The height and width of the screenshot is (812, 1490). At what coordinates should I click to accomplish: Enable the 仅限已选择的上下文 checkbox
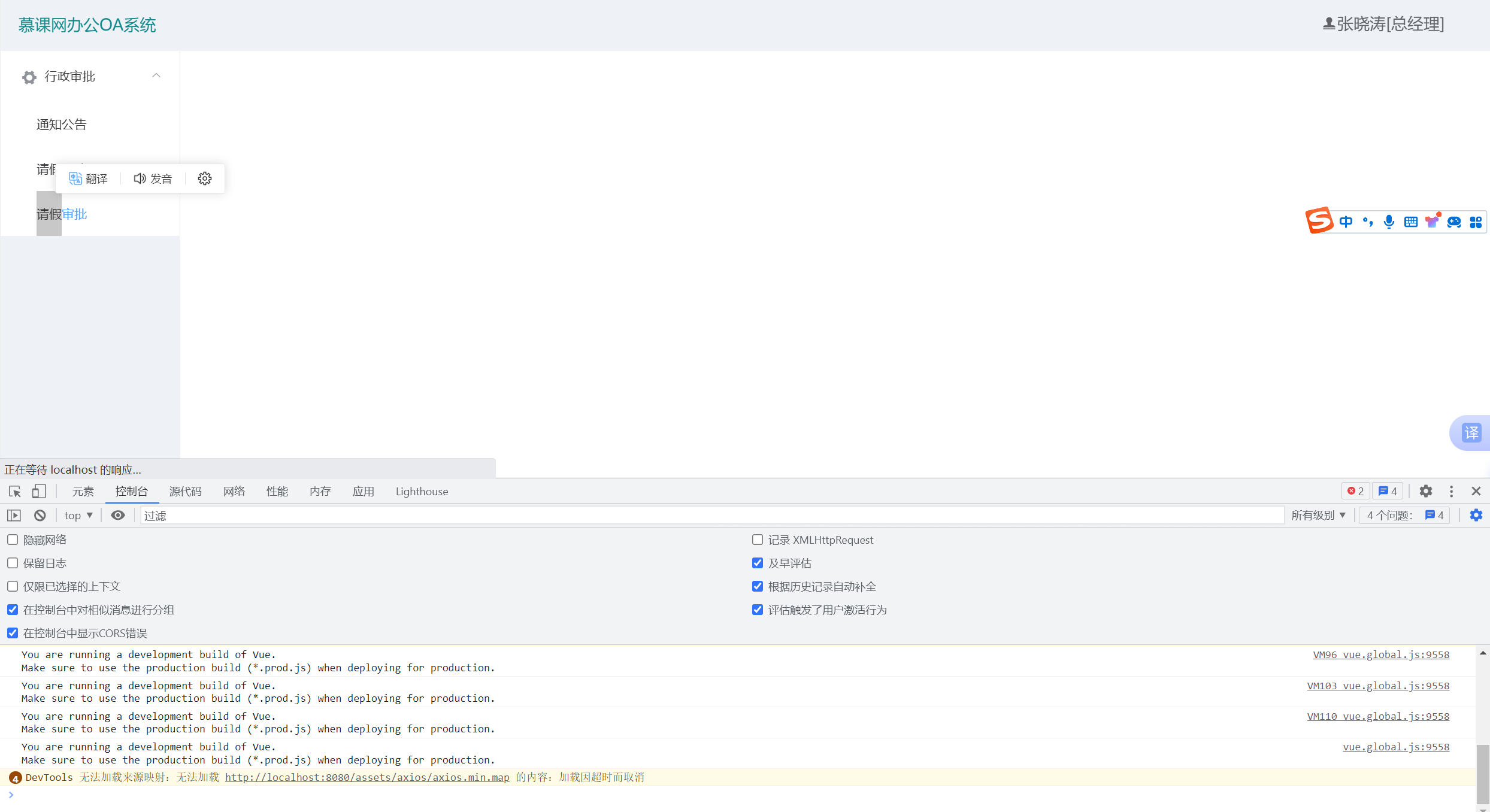click(13, 586)
